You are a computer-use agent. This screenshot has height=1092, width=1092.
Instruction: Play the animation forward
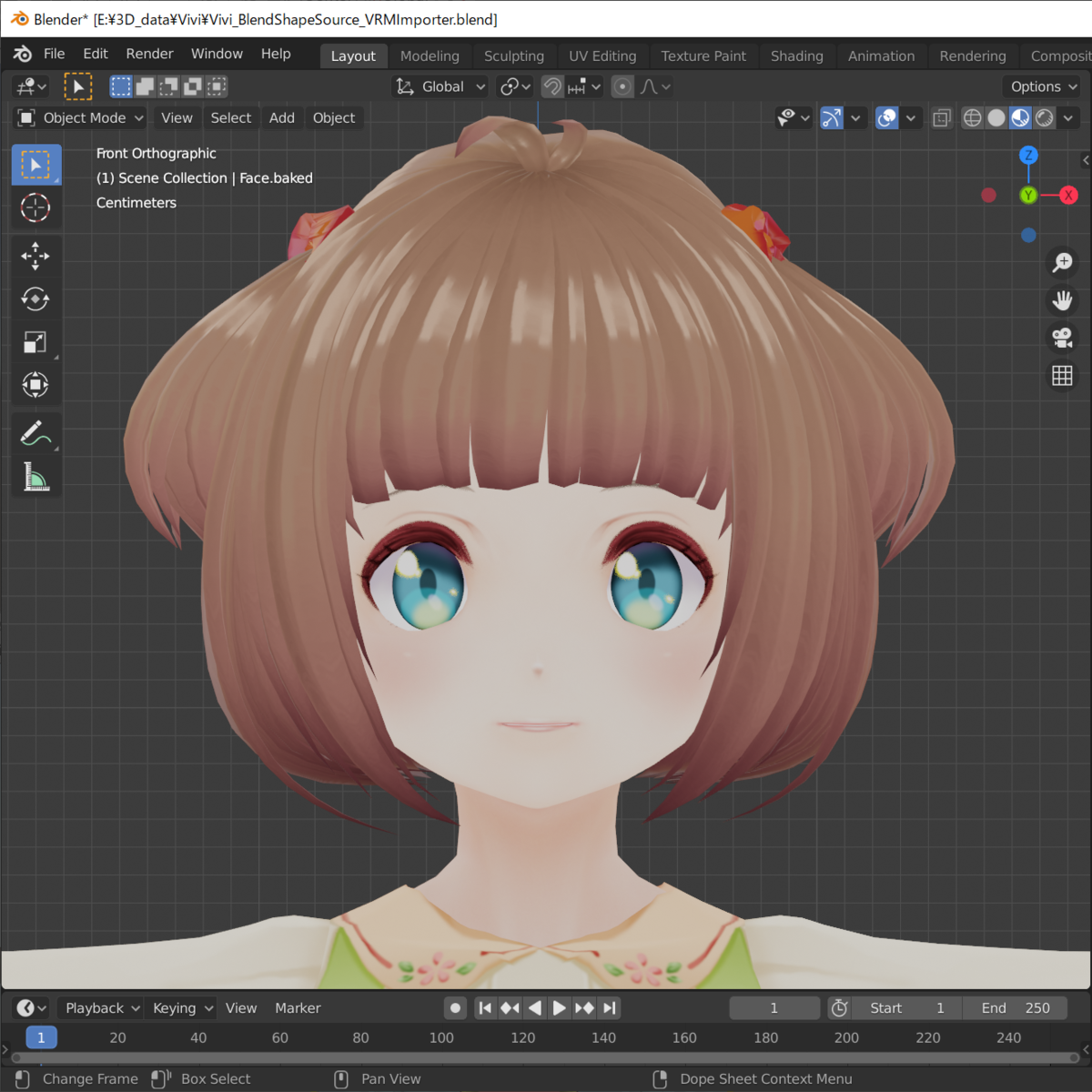560,1007
